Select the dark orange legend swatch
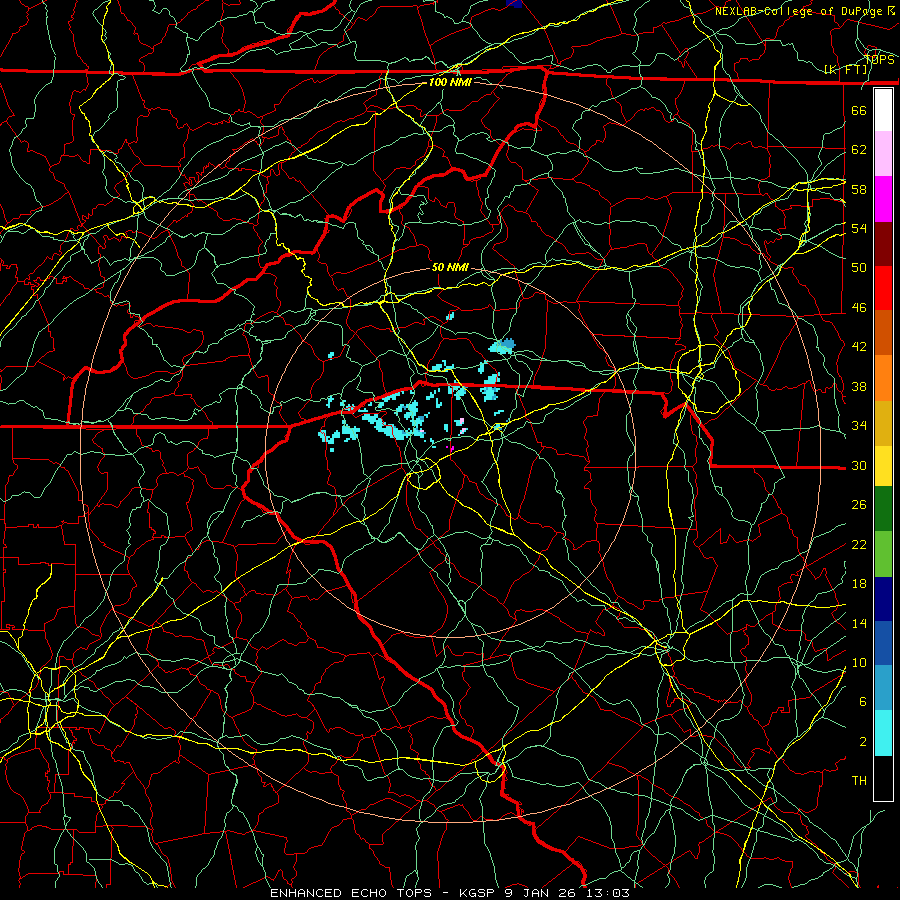 [x=883, y=333]
